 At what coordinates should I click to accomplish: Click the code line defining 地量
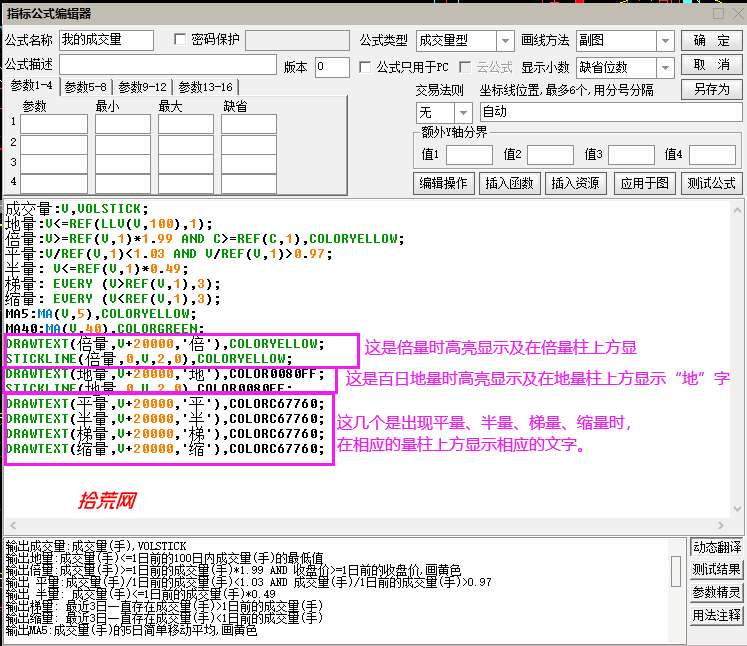point(109,224)
